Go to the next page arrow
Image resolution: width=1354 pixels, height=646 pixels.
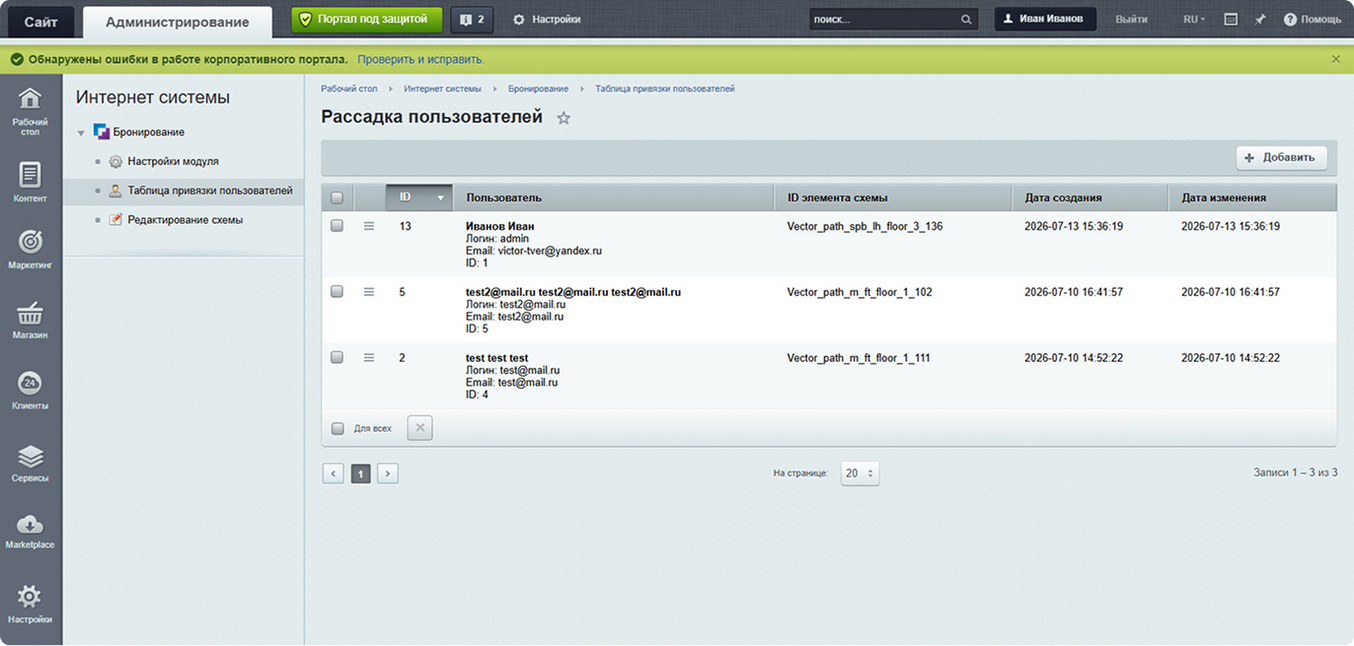pos(388,473)
